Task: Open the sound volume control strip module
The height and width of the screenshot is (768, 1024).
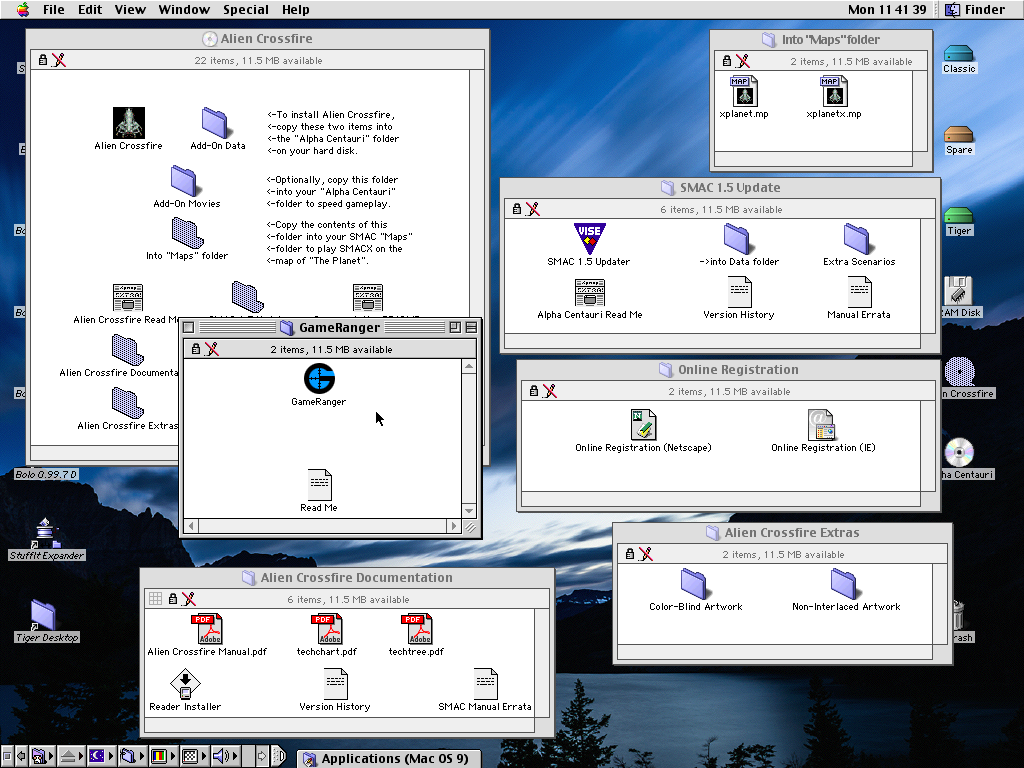Action: click(x=223, y=757)
